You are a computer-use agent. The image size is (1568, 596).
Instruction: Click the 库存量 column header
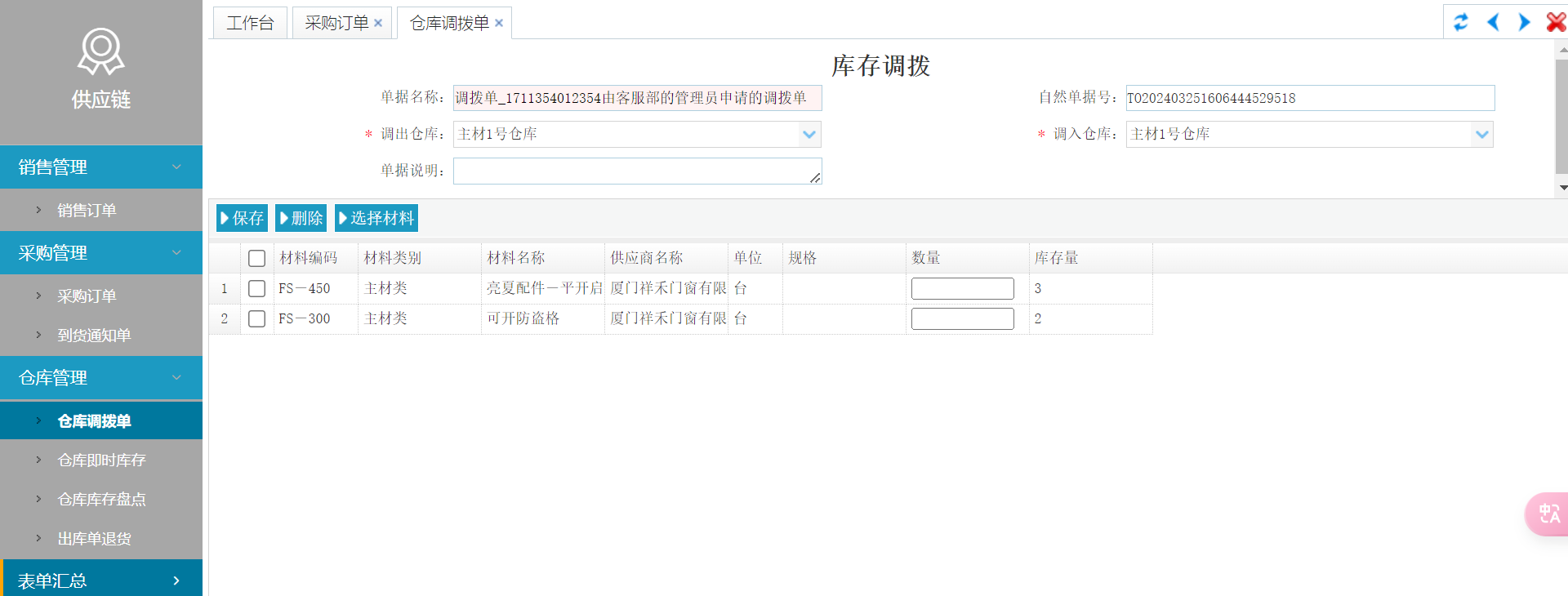tap(1091, 258)
